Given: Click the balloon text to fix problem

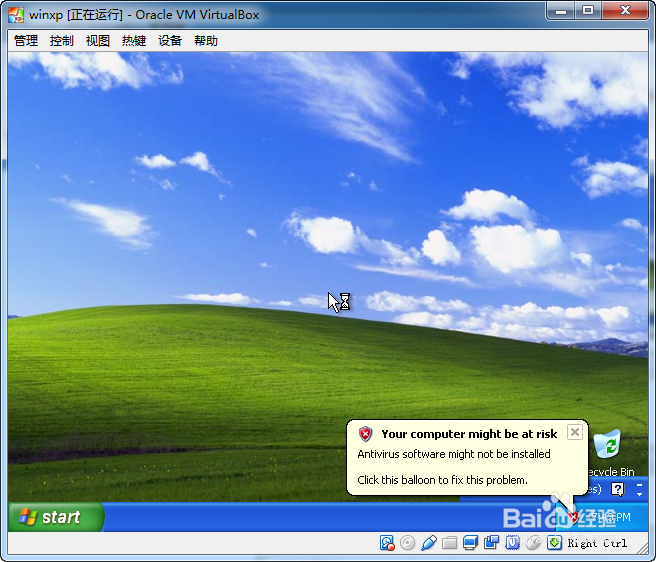Looking at the screenshot, I should tap(442, 480).
